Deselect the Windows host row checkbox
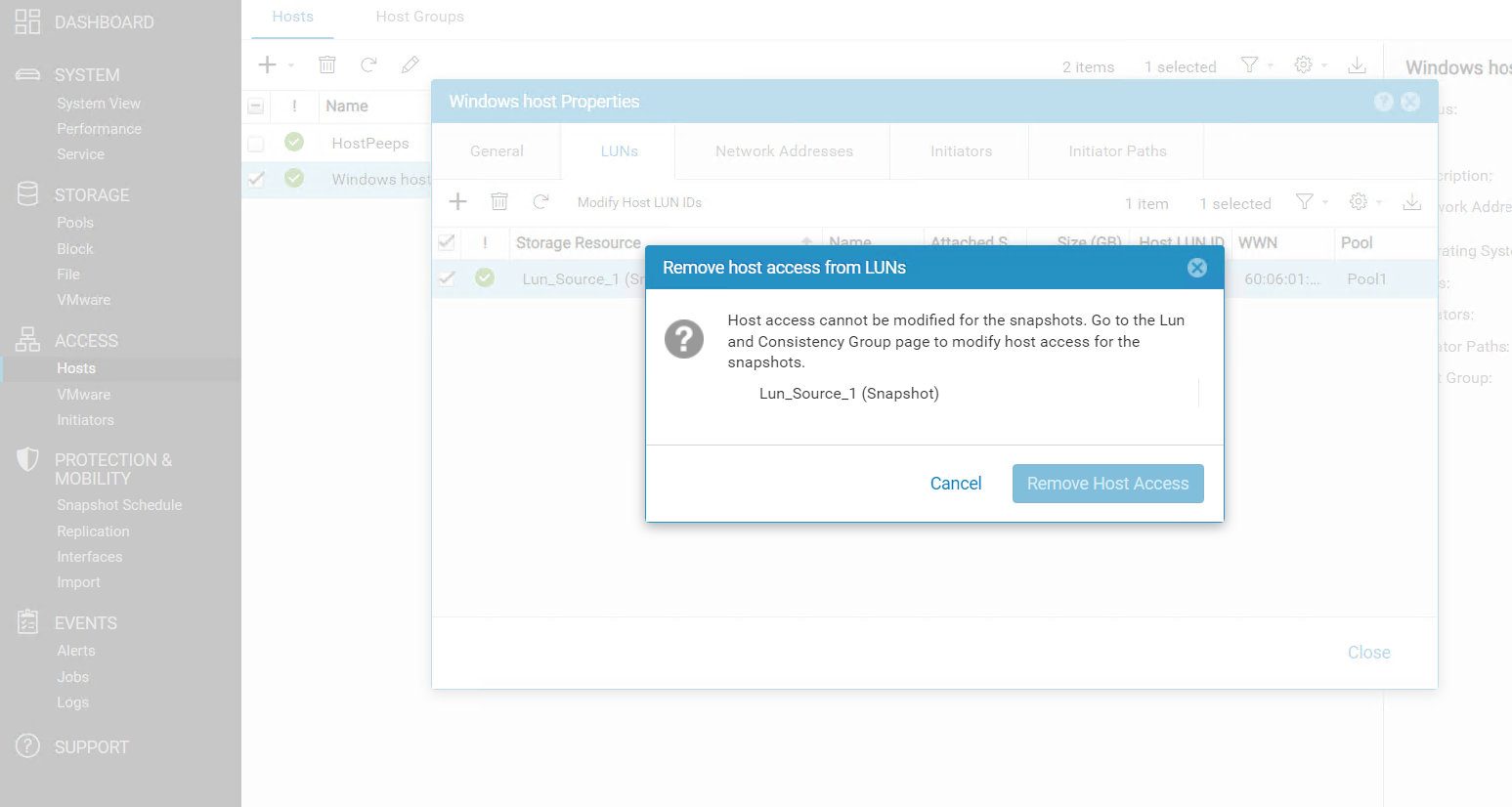Viewport: 1512px width, 807px height. pos(255,179)
